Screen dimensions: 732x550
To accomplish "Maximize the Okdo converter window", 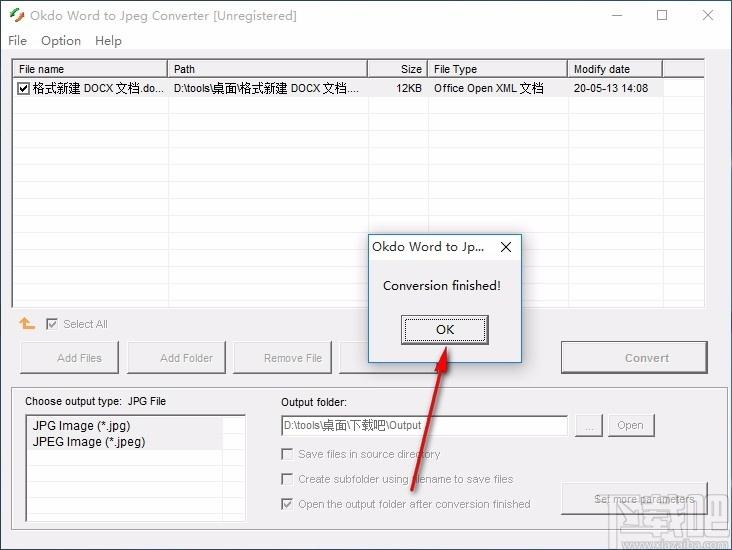I will pos(662,15).
